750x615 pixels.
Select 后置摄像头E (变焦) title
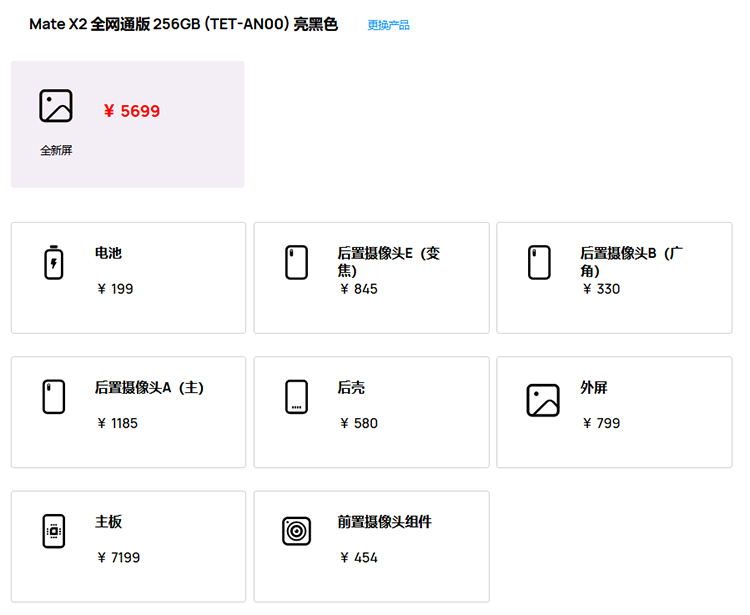pyautogui.click(x=388, y=262)
